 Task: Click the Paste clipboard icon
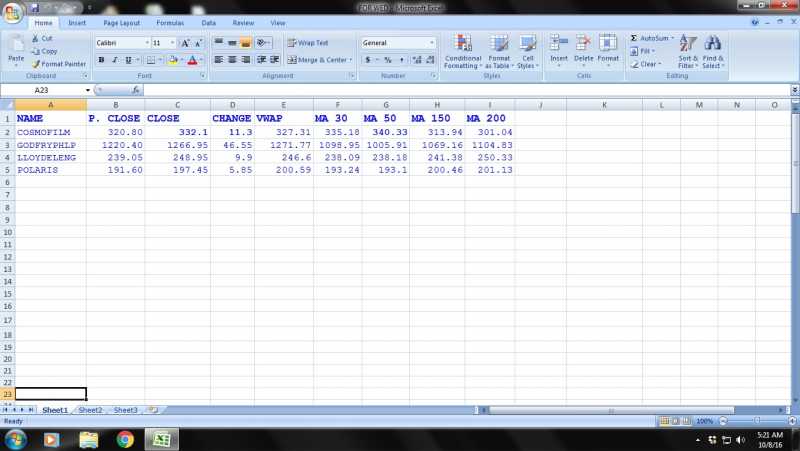pyautogui.click(x=16, y=45)
